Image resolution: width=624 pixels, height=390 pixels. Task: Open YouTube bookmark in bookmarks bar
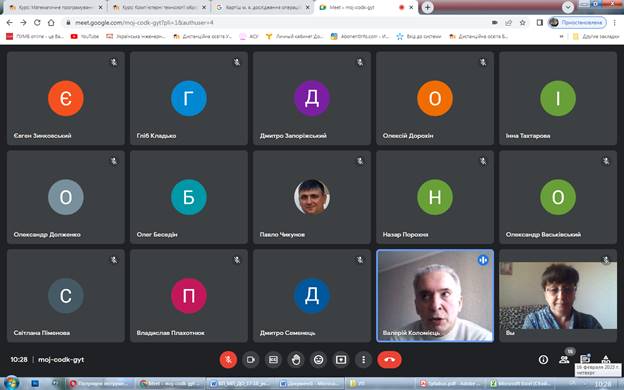pyautogui.click(x=85, y=36)
